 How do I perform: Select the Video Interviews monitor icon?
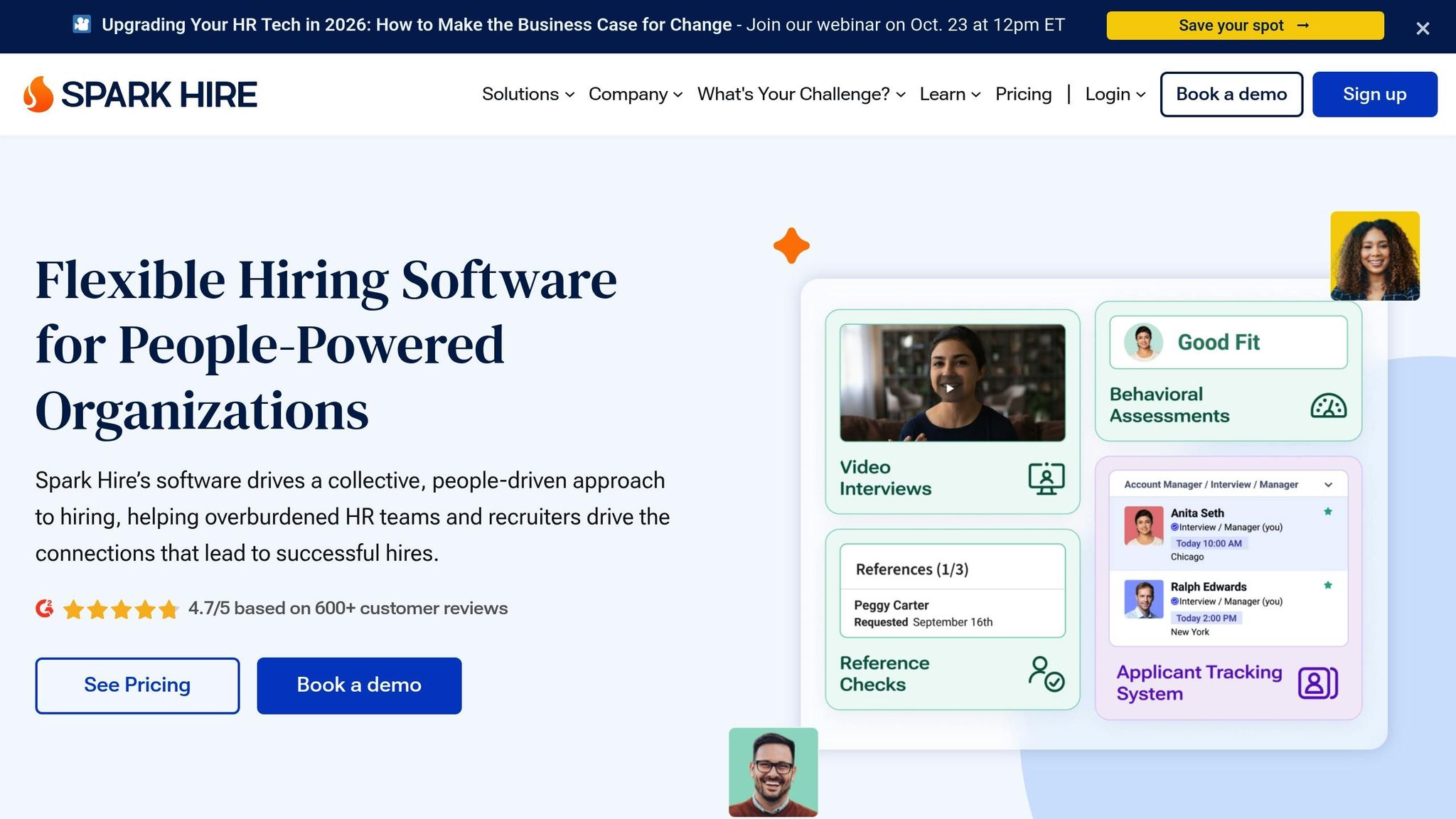(1046, 480)
